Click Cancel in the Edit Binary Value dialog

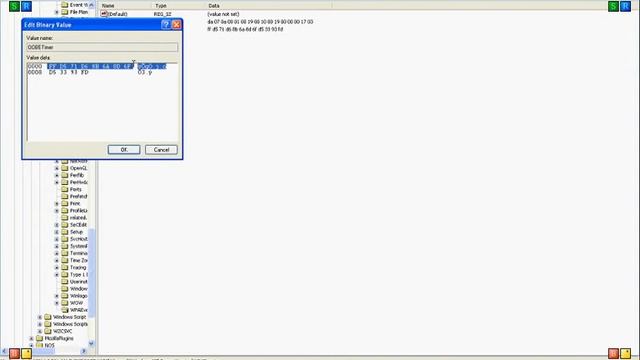coord(161,150)
